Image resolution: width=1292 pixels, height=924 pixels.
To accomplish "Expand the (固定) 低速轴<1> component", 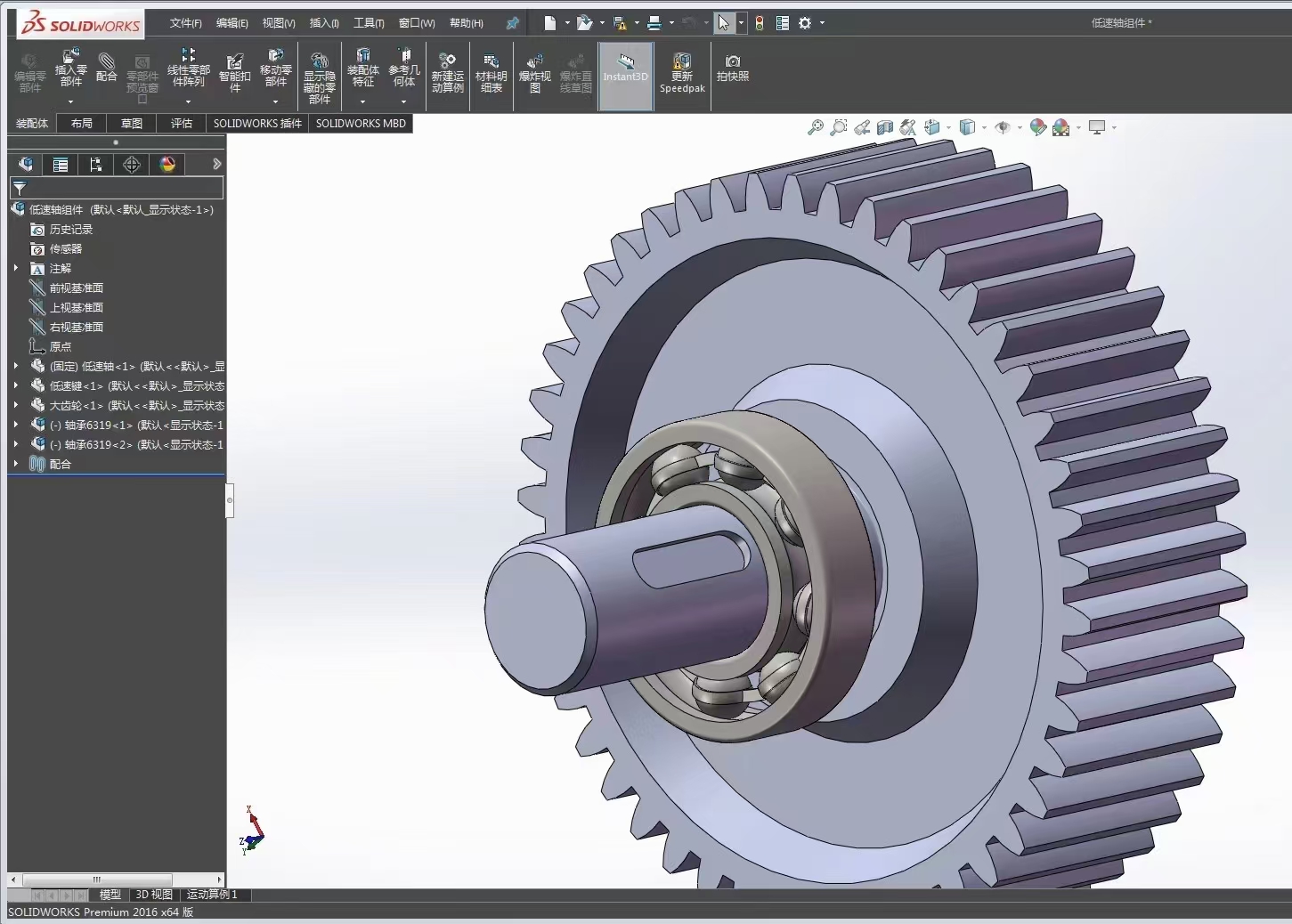I will [16, 366].
